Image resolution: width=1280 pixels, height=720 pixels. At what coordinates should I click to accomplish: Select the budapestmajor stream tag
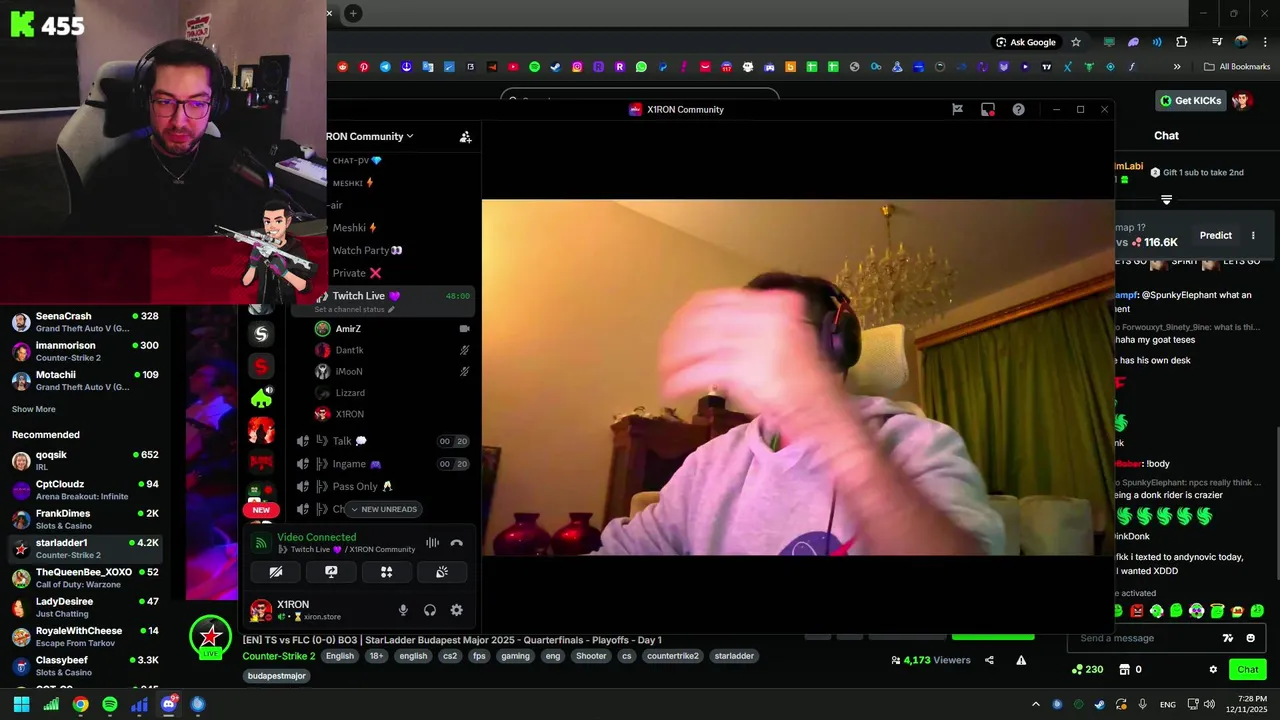coord(277,676)
